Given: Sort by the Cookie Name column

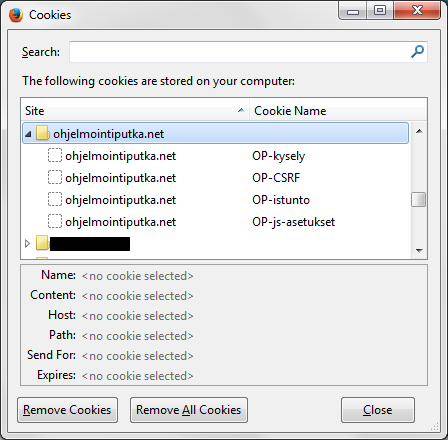Looking at the screenshot, I should [x=338, y=111].
